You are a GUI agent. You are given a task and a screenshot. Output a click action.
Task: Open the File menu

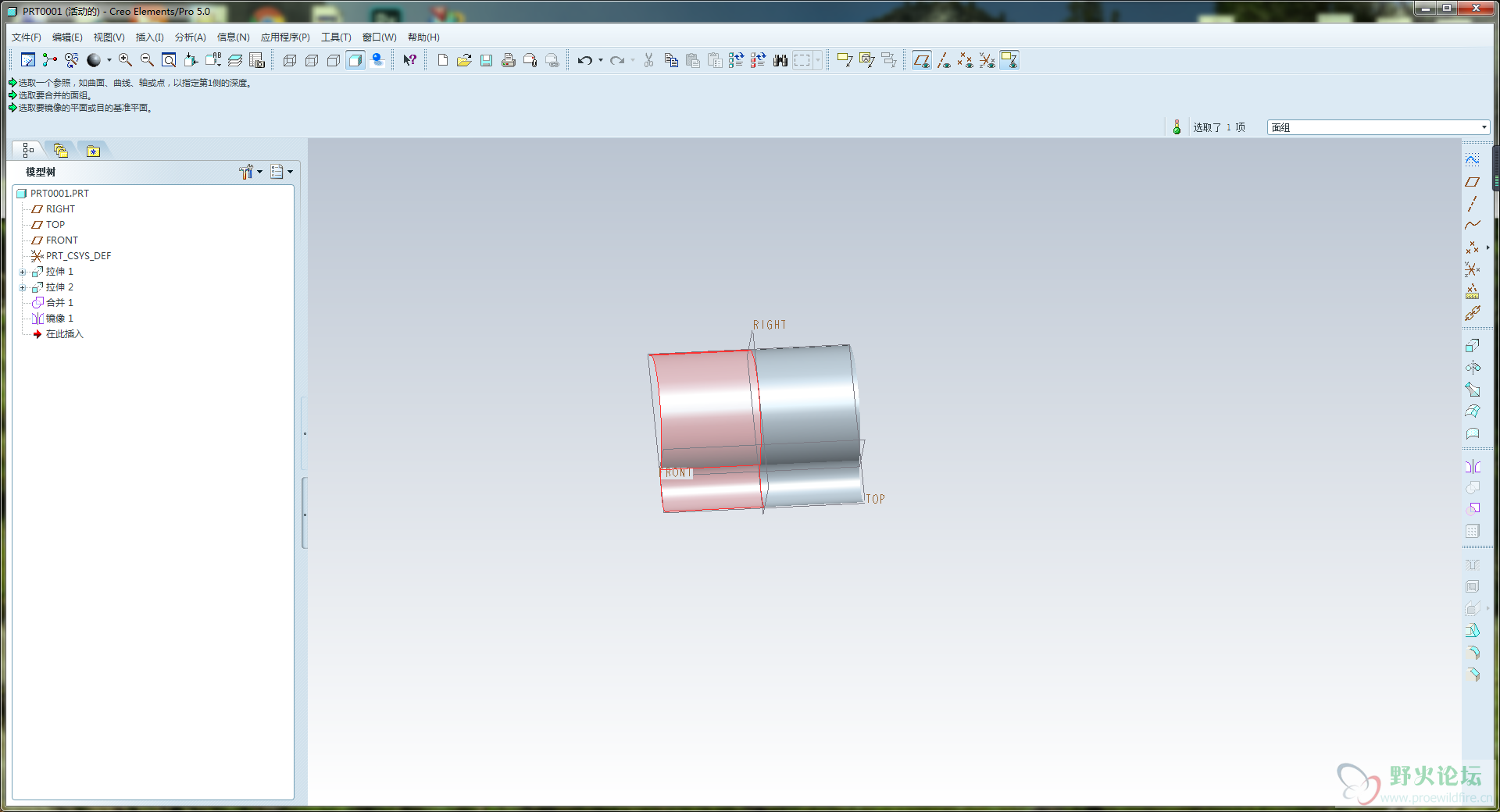point(27,37)
